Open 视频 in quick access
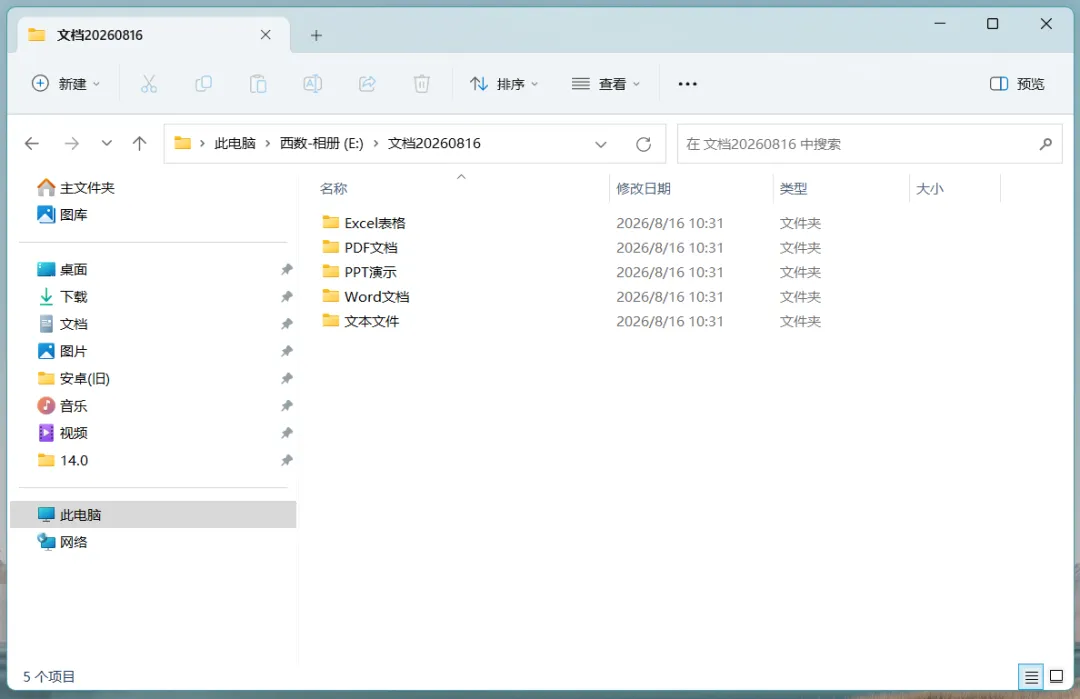 62,433
